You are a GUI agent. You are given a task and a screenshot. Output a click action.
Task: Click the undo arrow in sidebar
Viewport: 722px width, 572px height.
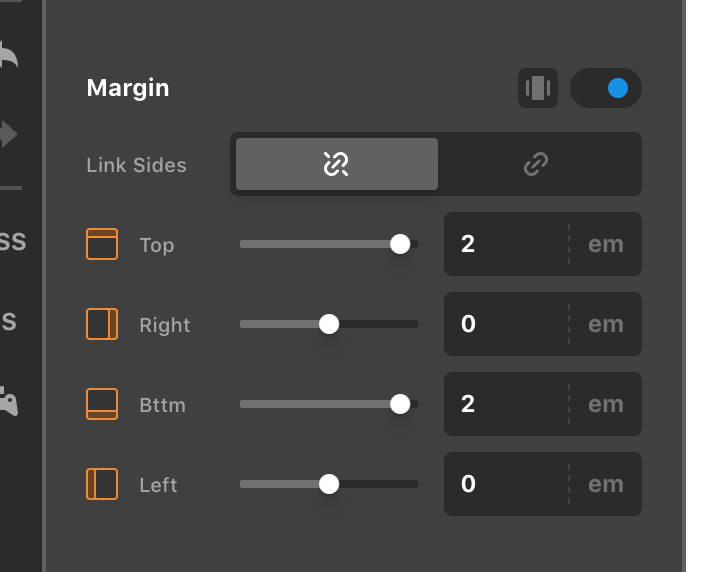click(8, 55)
